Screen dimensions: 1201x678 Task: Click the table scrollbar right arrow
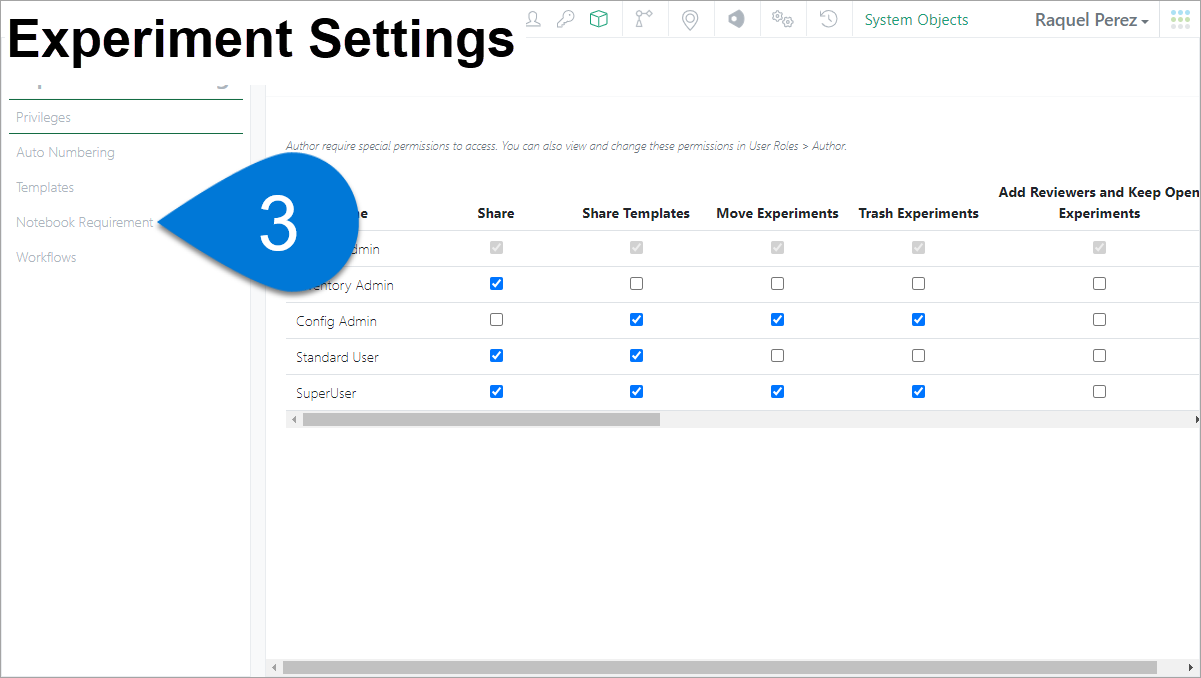(1197, 420)
